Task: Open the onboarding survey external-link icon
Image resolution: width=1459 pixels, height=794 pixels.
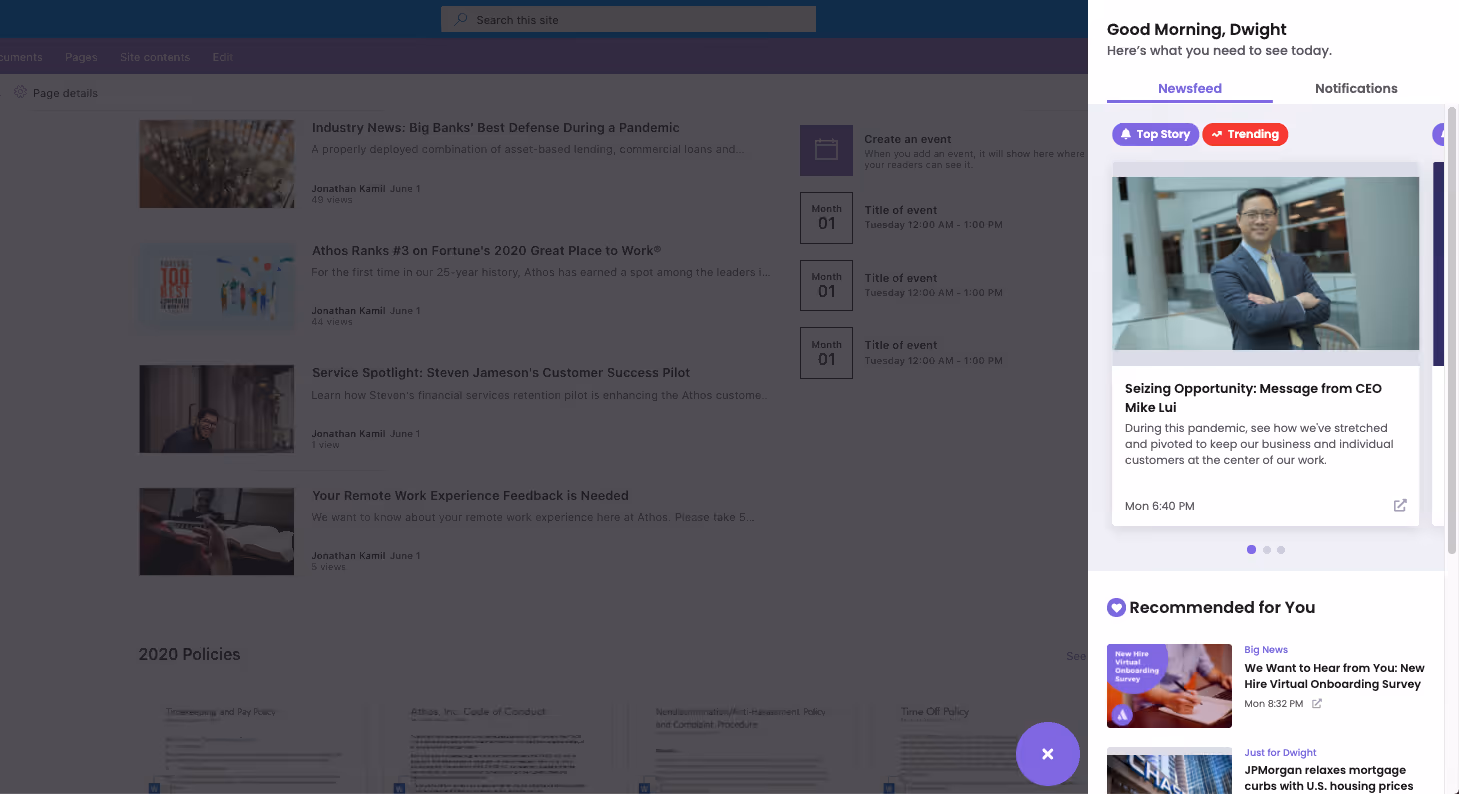Action: point(1316,703)
